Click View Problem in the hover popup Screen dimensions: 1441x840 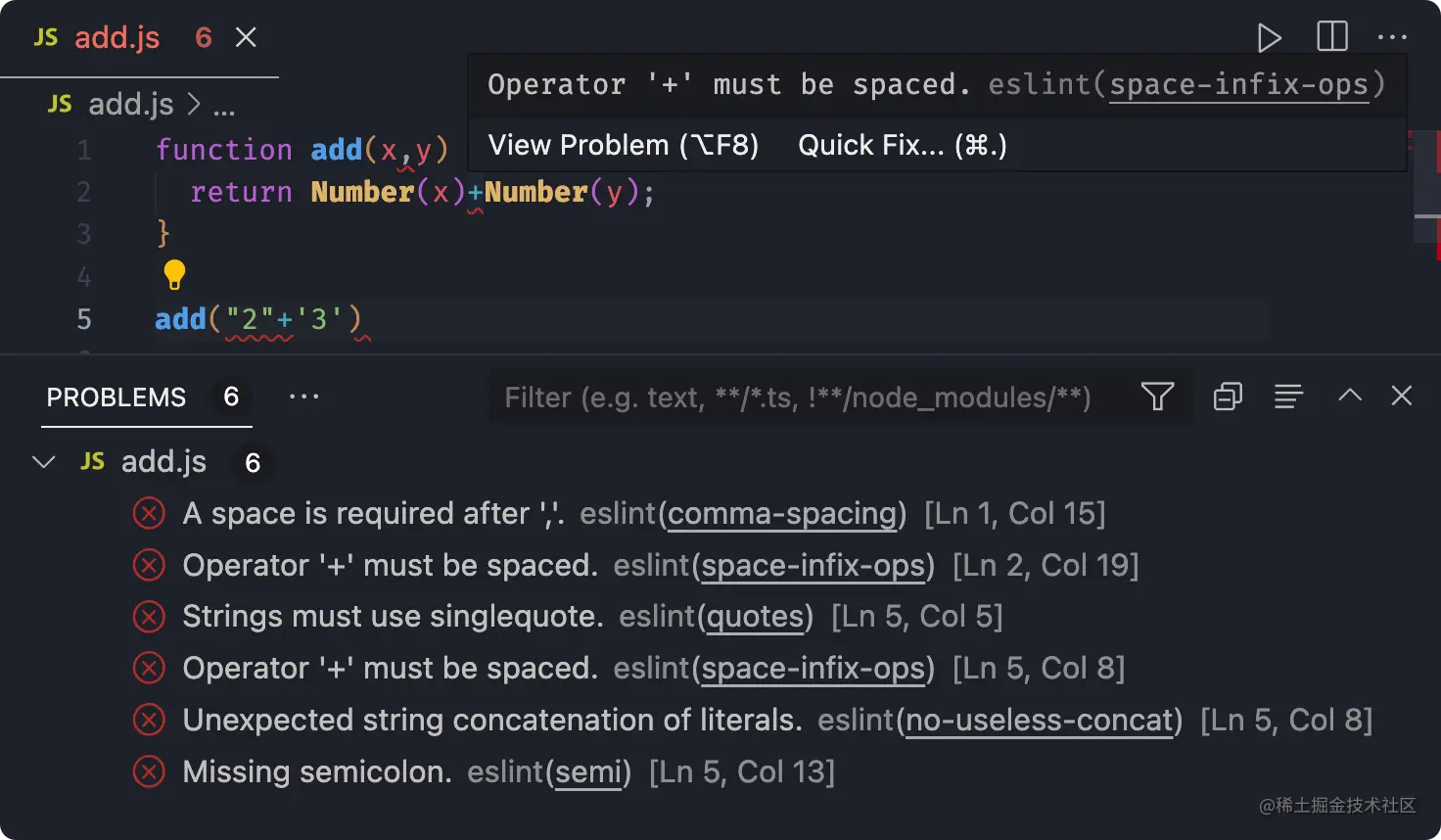tap(624, 145)
